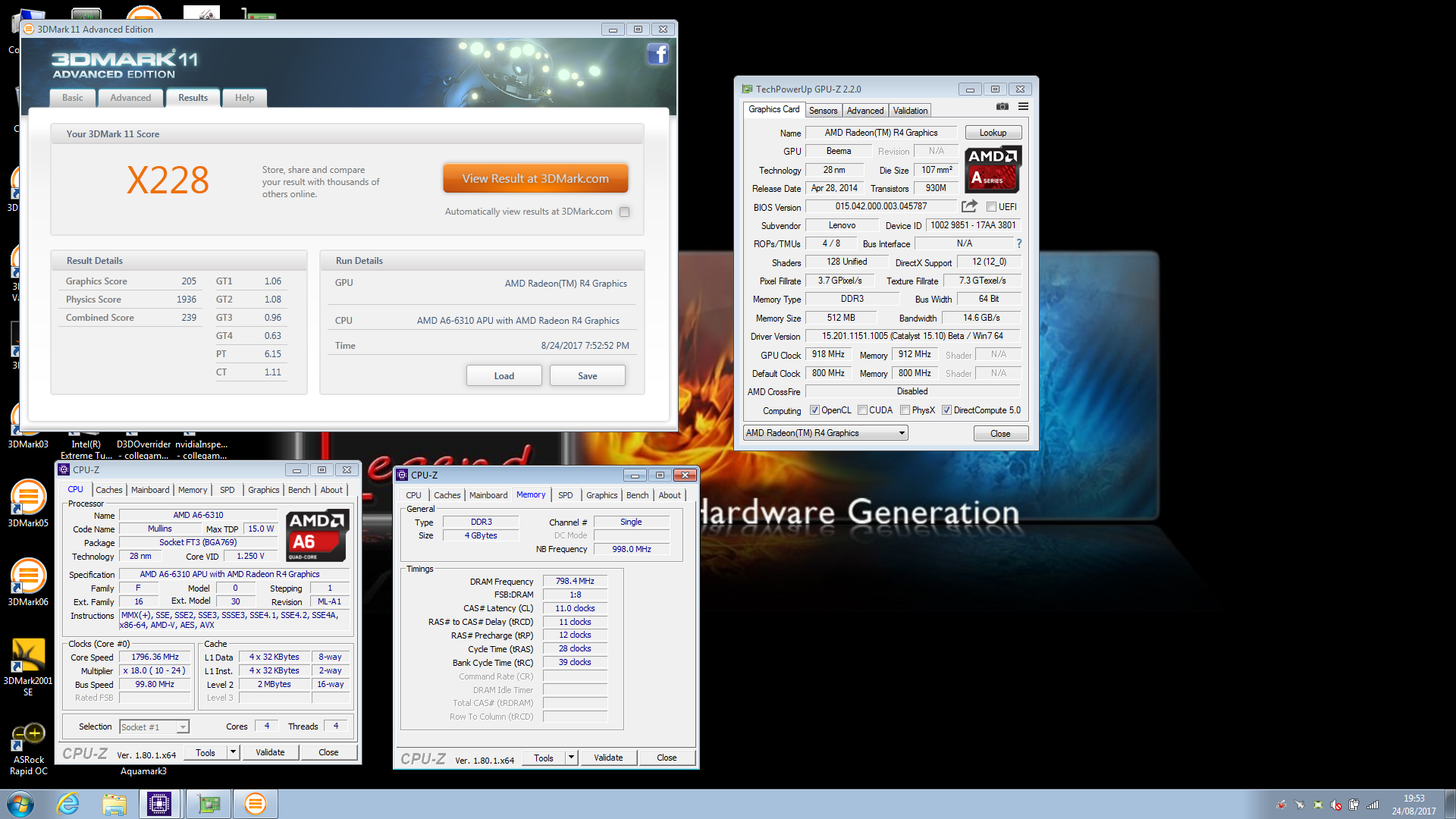Toggle automatically view results at 3DMark.com
The width and height of the screenshot is (1456, 819).
coord(624,212)
